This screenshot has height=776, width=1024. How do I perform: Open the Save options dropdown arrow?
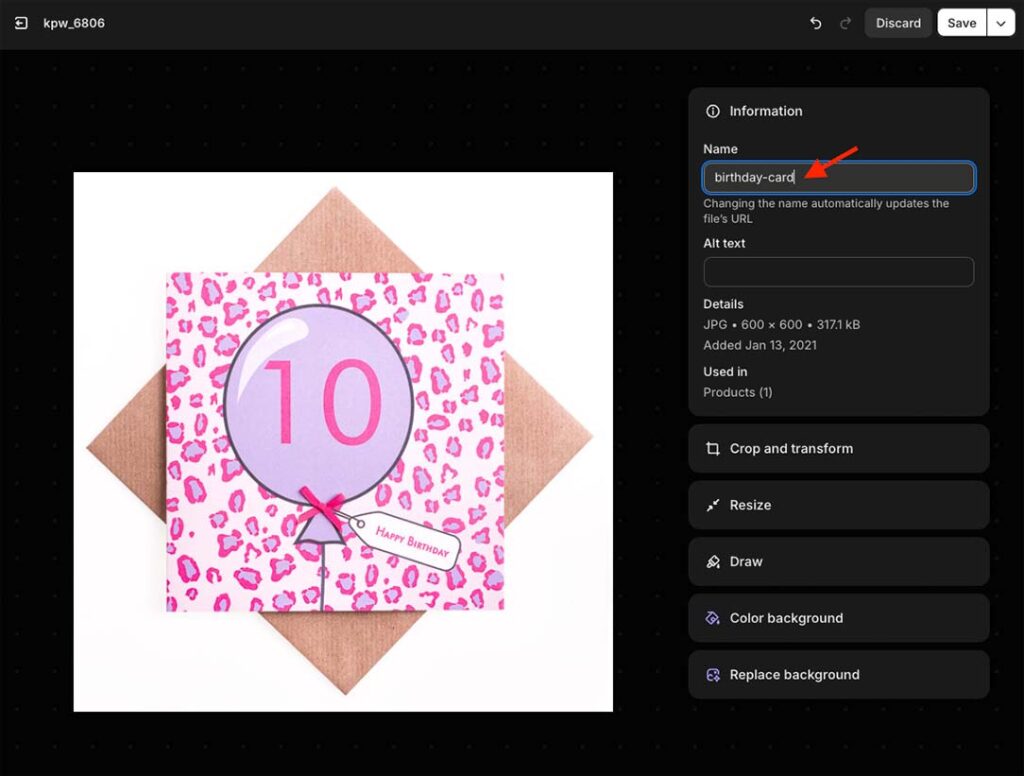1000,23
